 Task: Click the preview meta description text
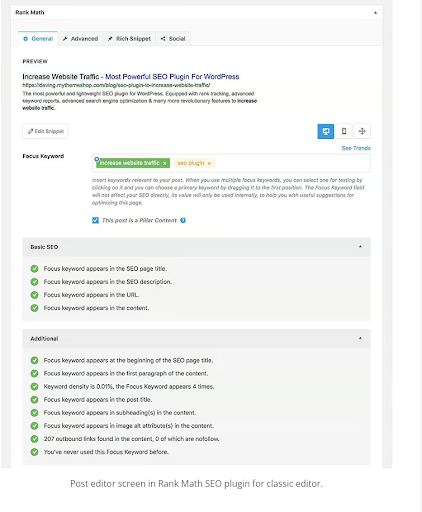140,101
